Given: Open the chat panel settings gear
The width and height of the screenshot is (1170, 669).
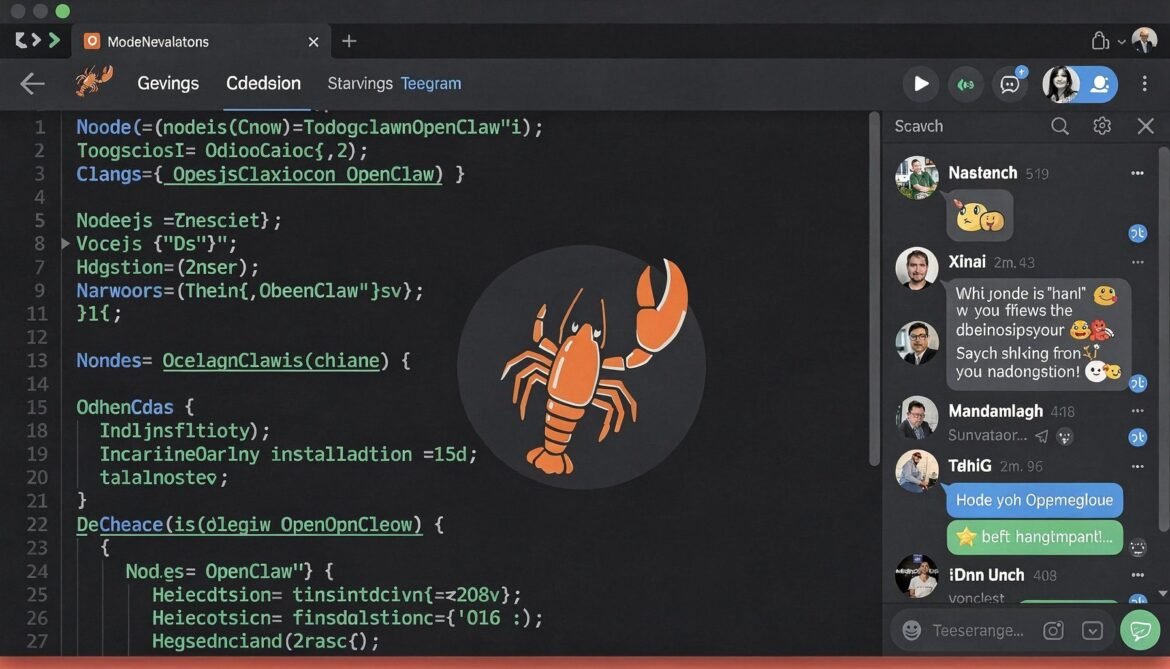Looking at the screenshot, I should click(x=1101, y=125).
